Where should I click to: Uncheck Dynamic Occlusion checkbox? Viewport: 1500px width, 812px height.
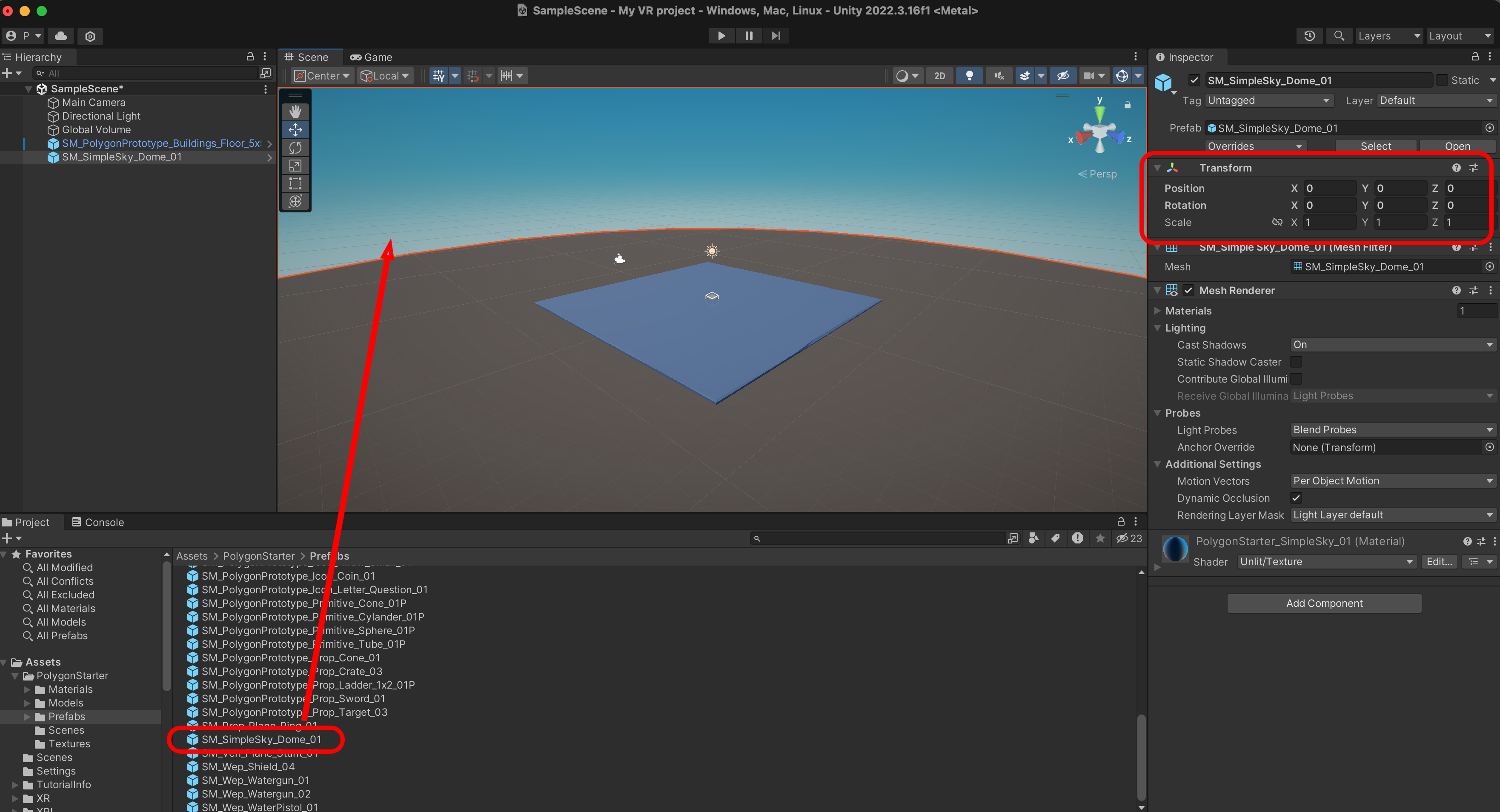(x=1296, y=497)
